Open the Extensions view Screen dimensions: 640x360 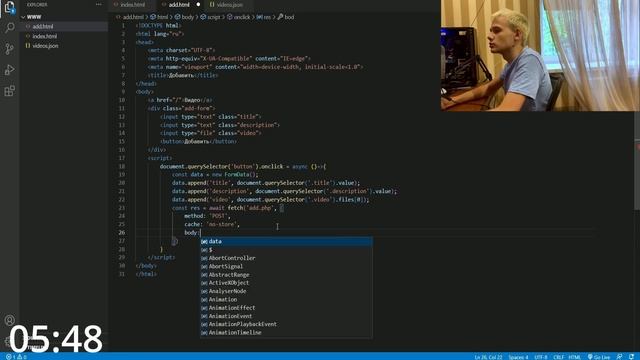pos(9,91)
